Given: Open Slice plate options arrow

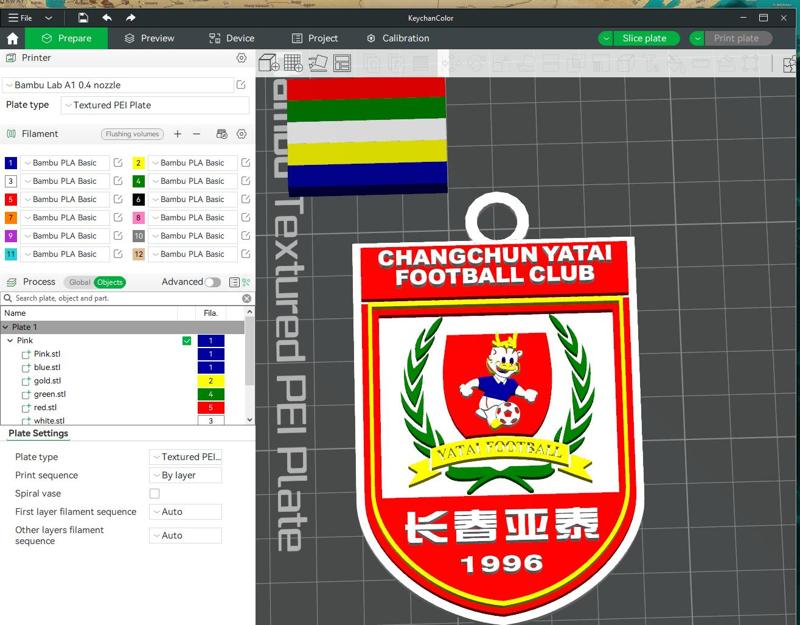Looking at the screenshot, I should tap(606, 39).
